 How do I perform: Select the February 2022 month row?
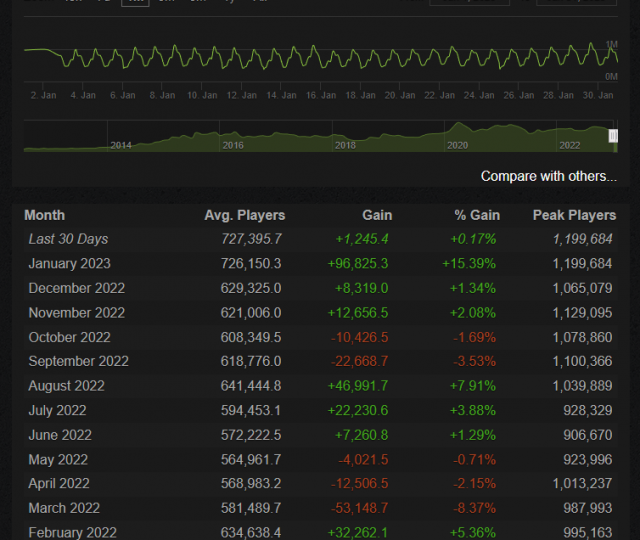coord(72,533)
